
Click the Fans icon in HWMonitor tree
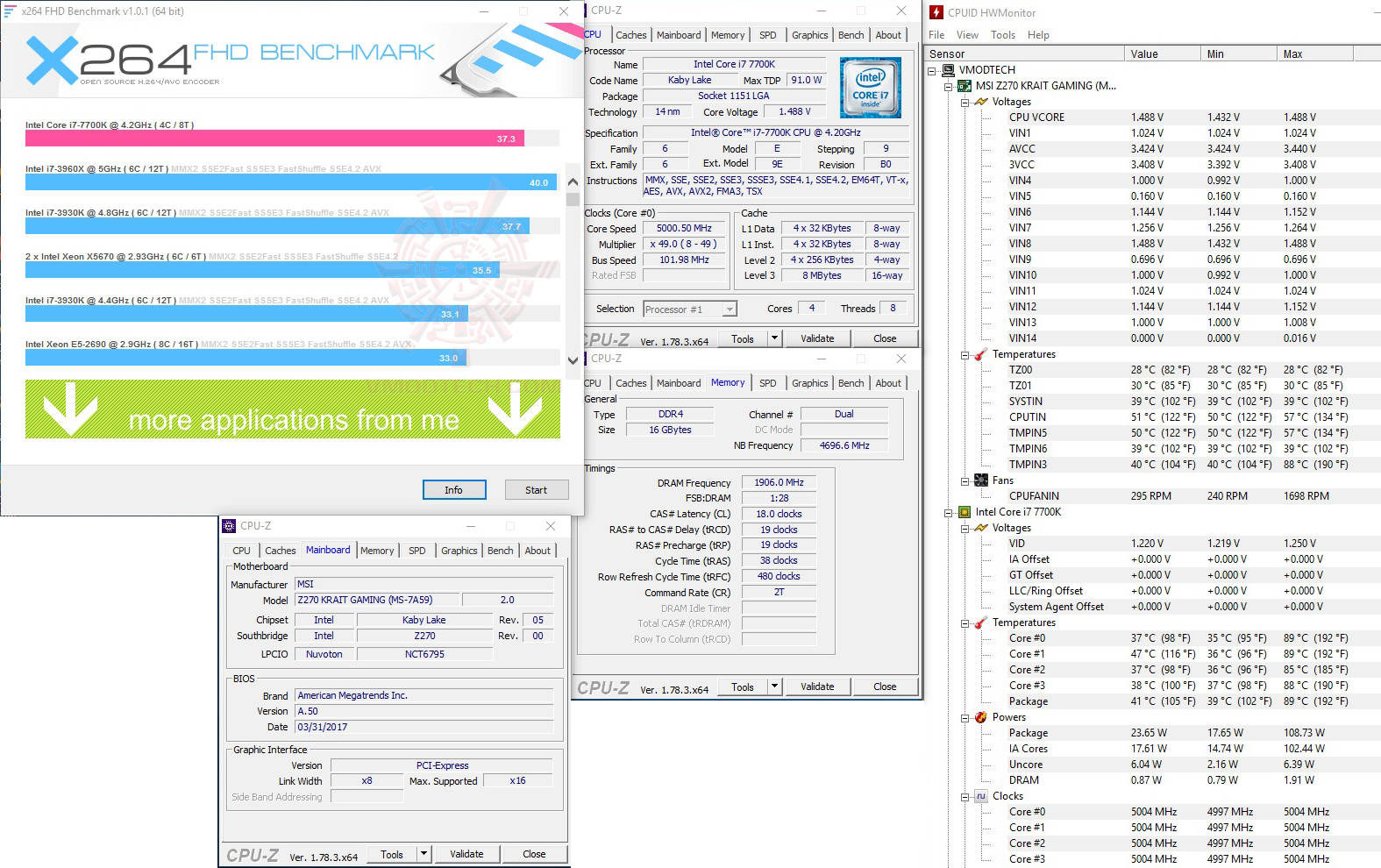coord(981,480)
